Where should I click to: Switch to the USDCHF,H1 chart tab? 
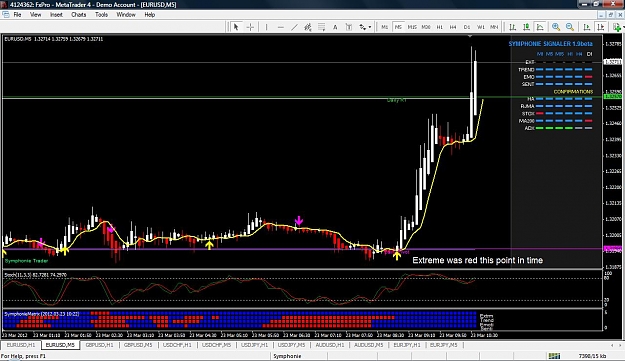[x=177, y=345]
